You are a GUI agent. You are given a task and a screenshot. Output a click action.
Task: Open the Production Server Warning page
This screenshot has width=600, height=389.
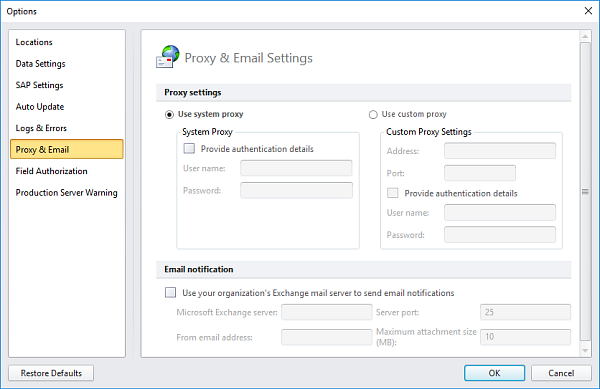point(67,192)
